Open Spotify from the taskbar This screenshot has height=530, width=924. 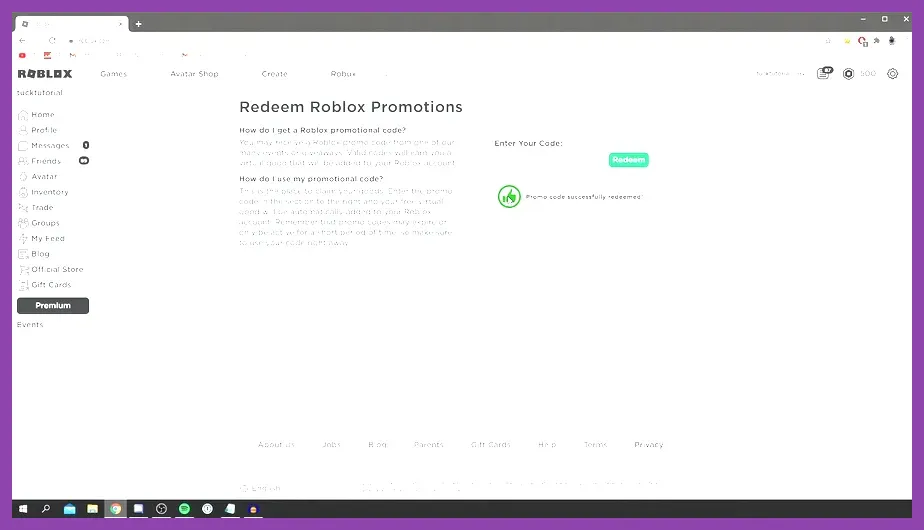[x=184, y=509]
